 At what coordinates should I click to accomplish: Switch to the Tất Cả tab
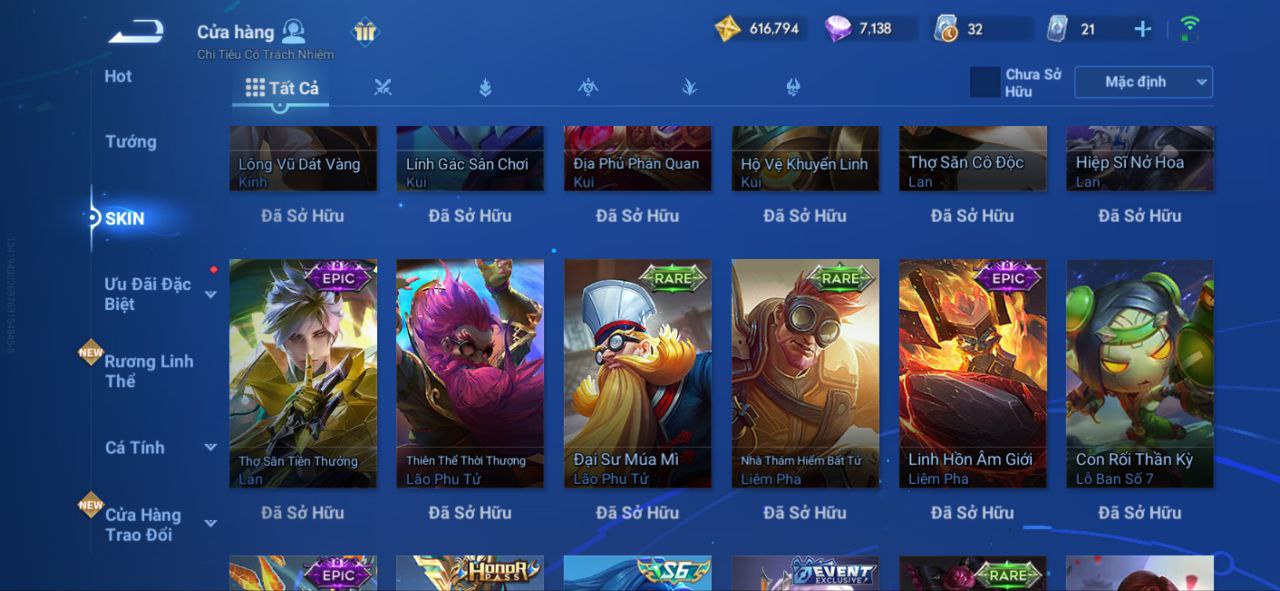pyautogui.click(x=282, y=88)
